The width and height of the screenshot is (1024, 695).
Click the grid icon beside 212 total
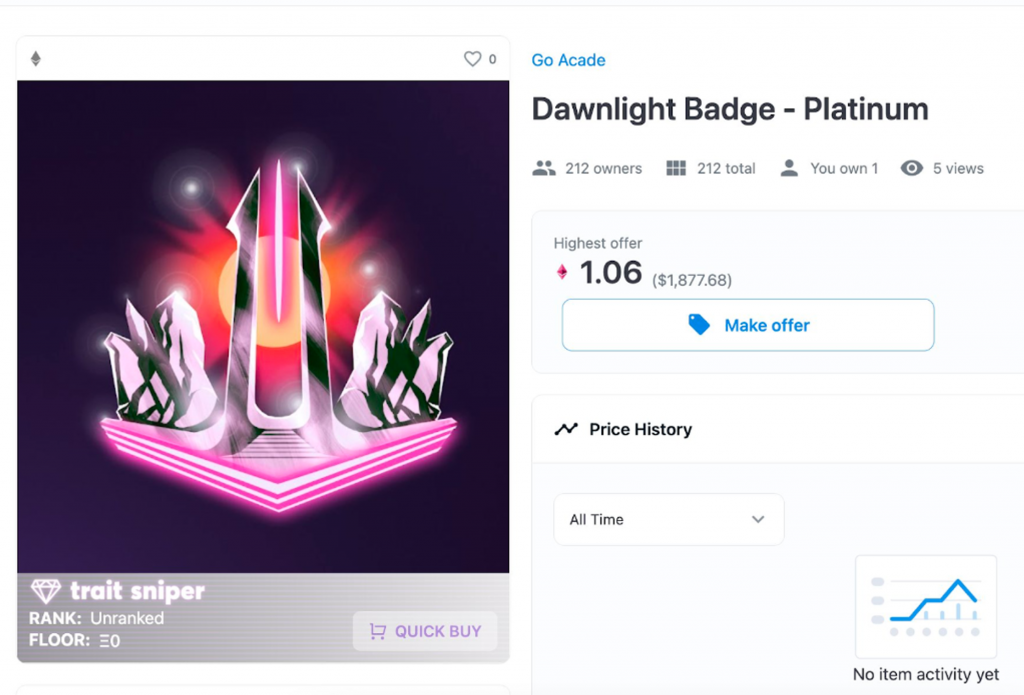(x=676, y=168)
